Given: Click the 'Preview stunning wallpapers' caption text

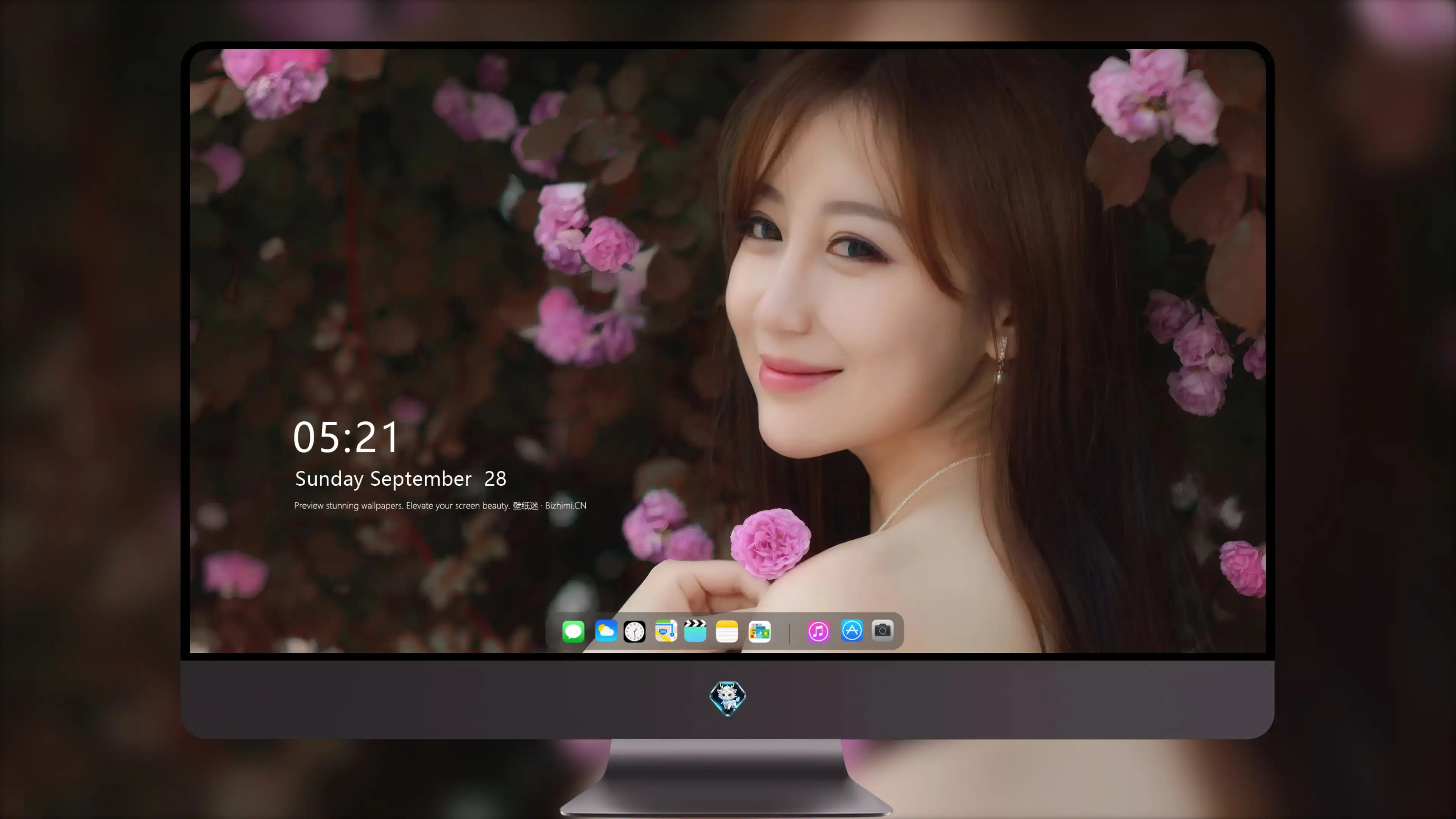Looking at the screenshot, I should click(440, 506).
